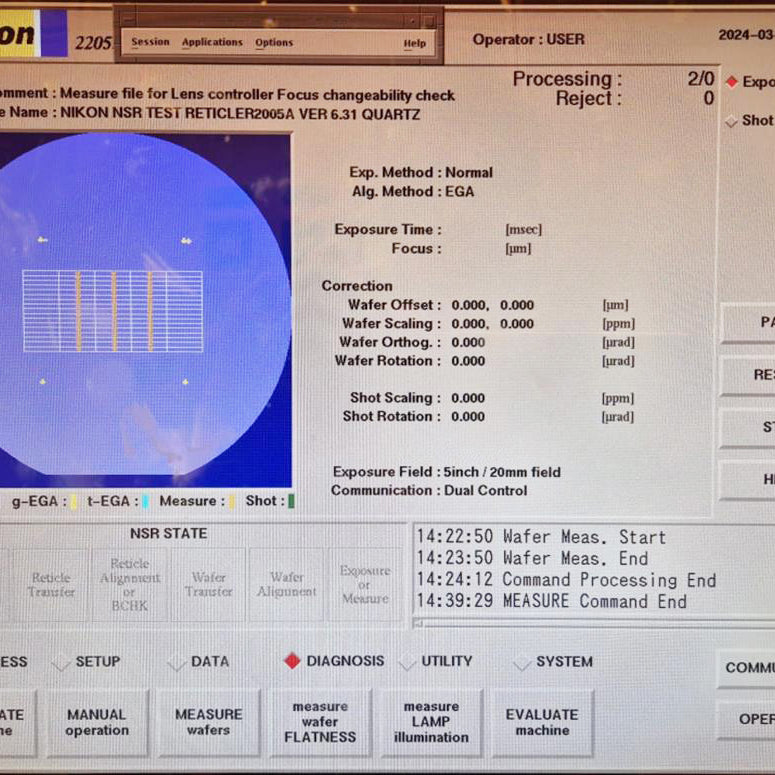Click the upper-right alignment mark on wafer map
The width and height of the screenshot is (775, 775).
pos(186,241)
